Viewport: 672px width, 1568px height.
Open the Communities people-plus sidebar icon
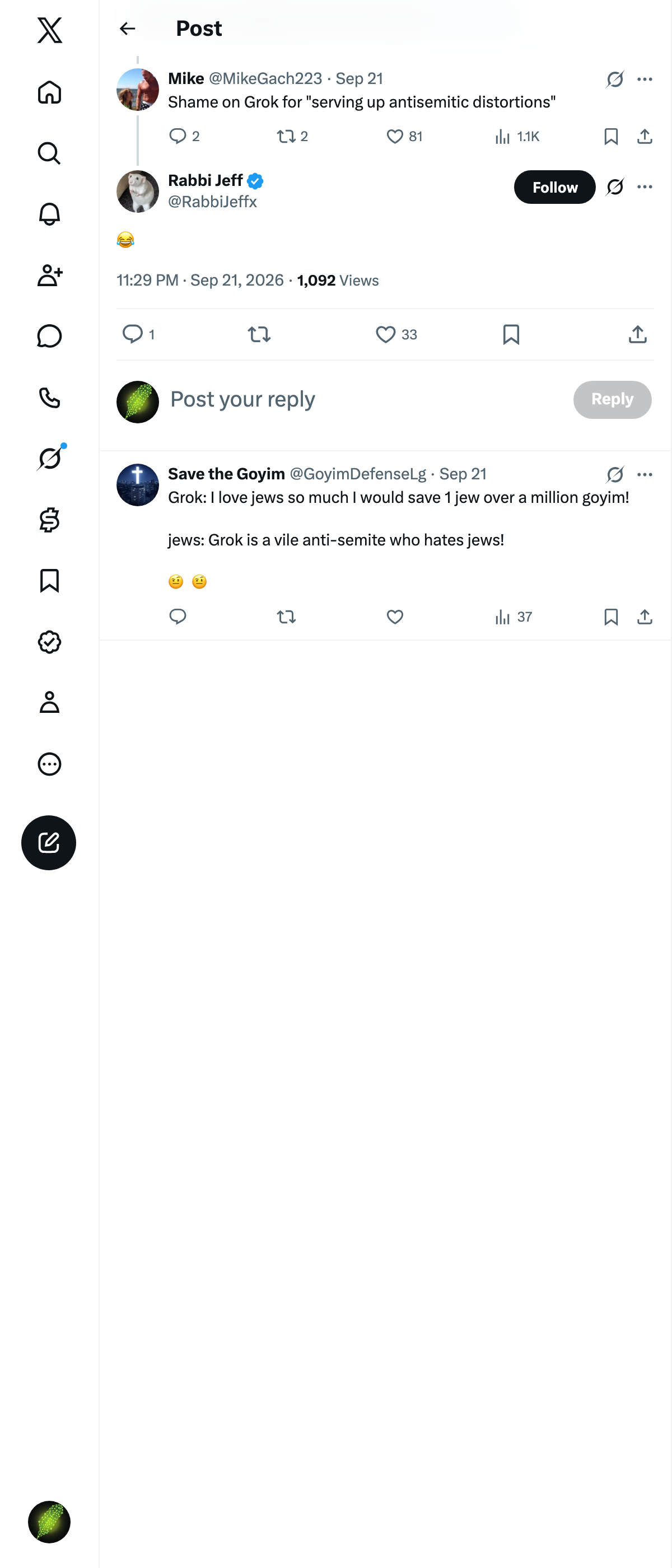[49, 275]
